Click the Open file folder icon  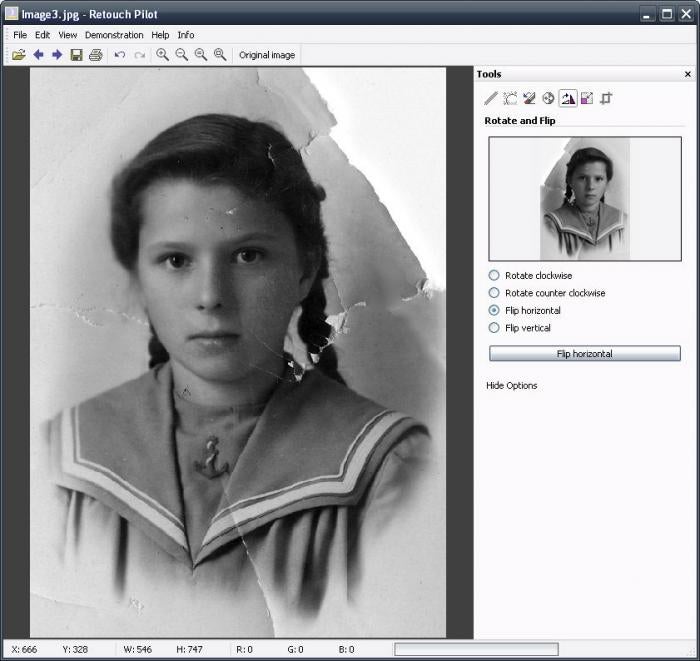(x=18, y=55)
